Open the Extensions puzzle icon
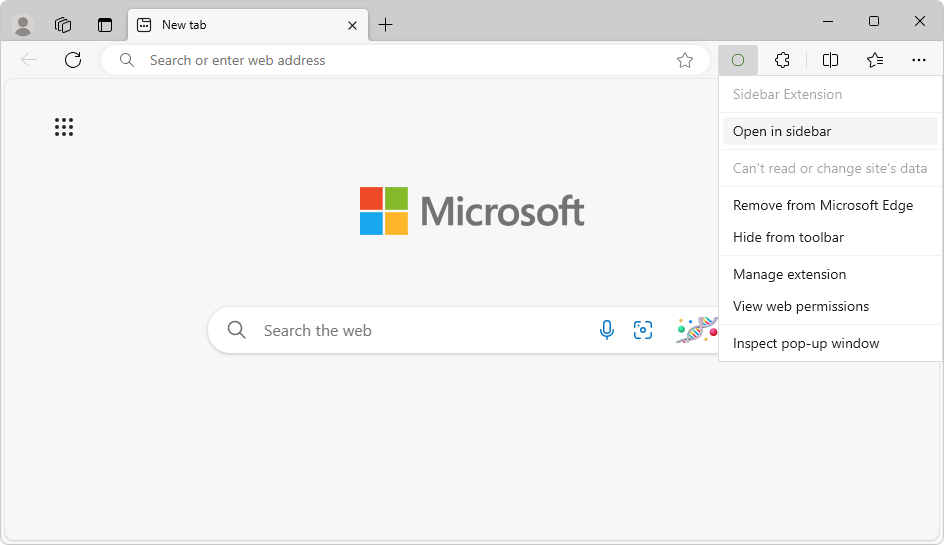Screen dimensions: 944x545 [x=782, y=60]
